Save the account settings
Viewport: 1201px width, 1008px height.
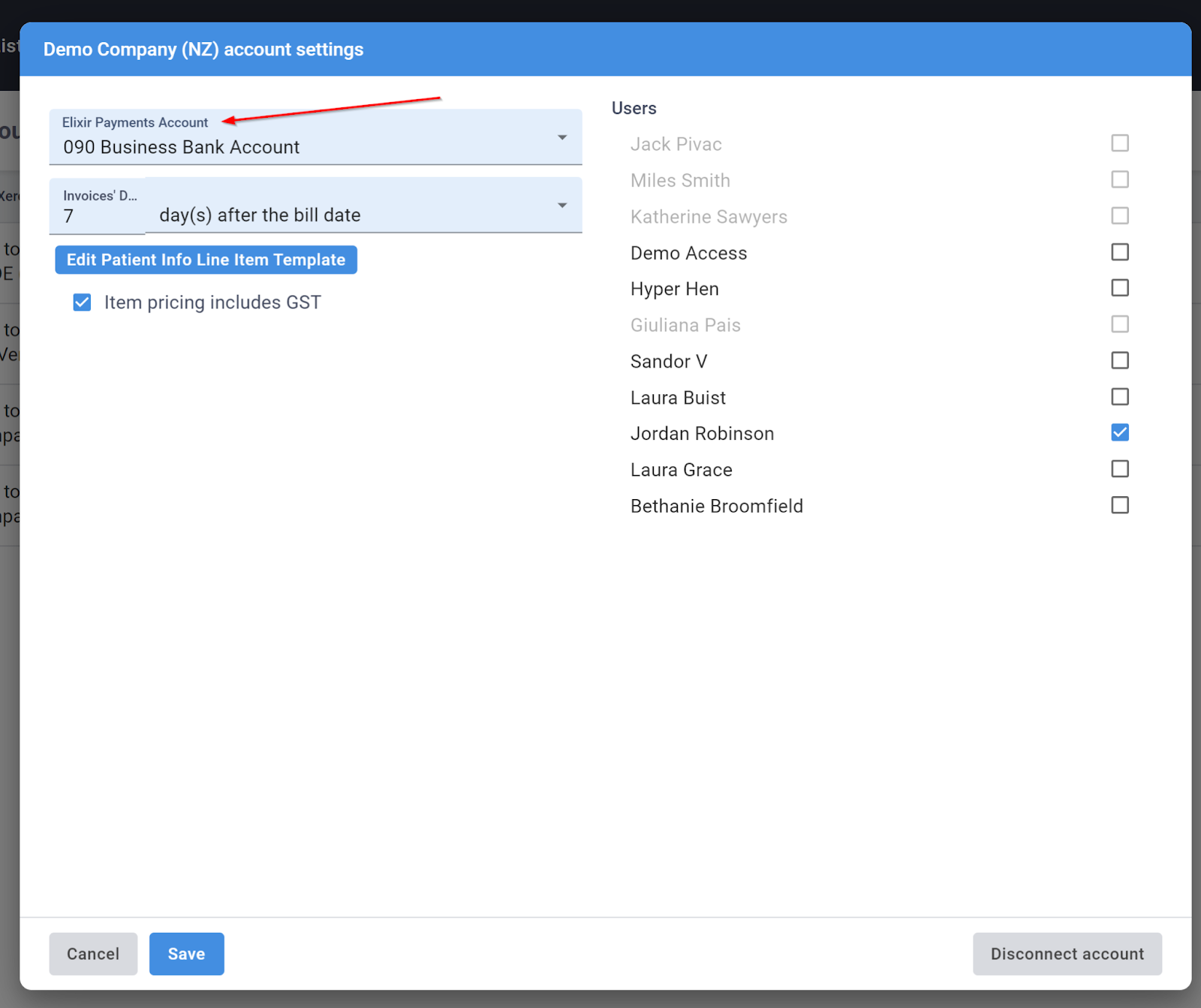(186, 953)
